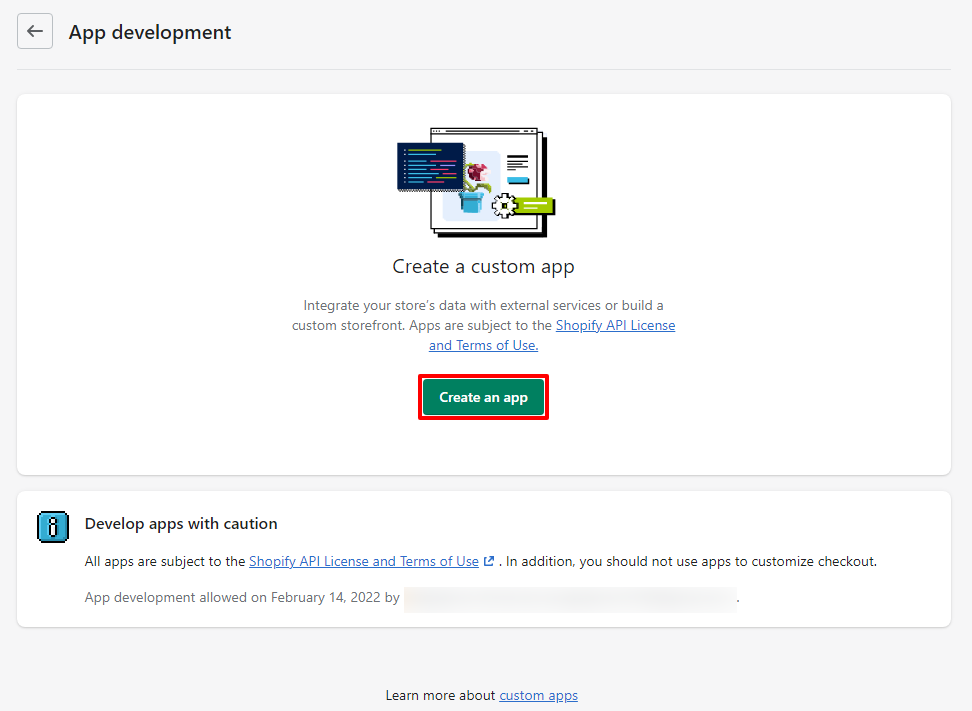
Task: Click the green bar in the illustration
Action: pos(535,206)
